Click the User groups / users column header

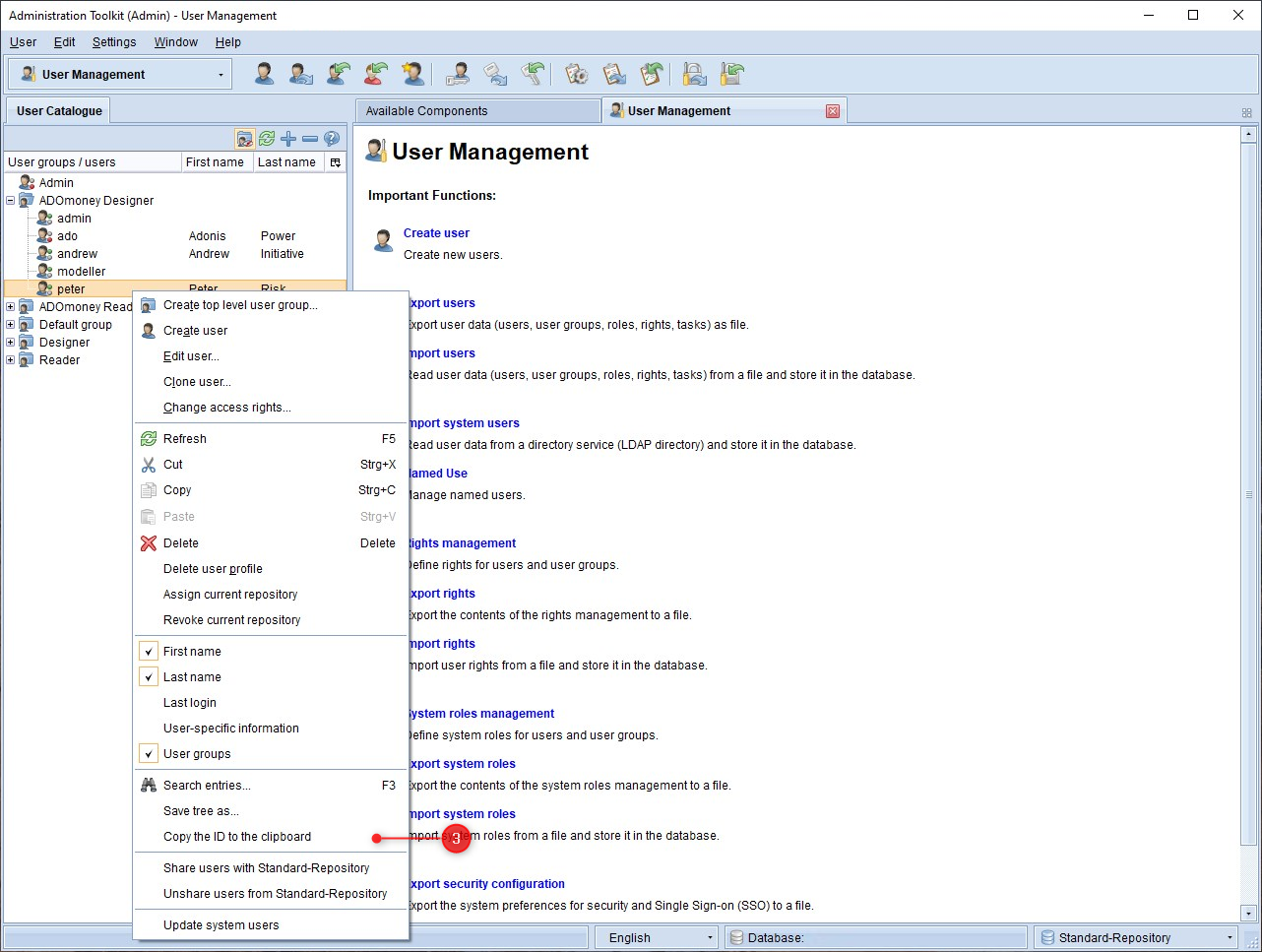[x=93, y=162]
